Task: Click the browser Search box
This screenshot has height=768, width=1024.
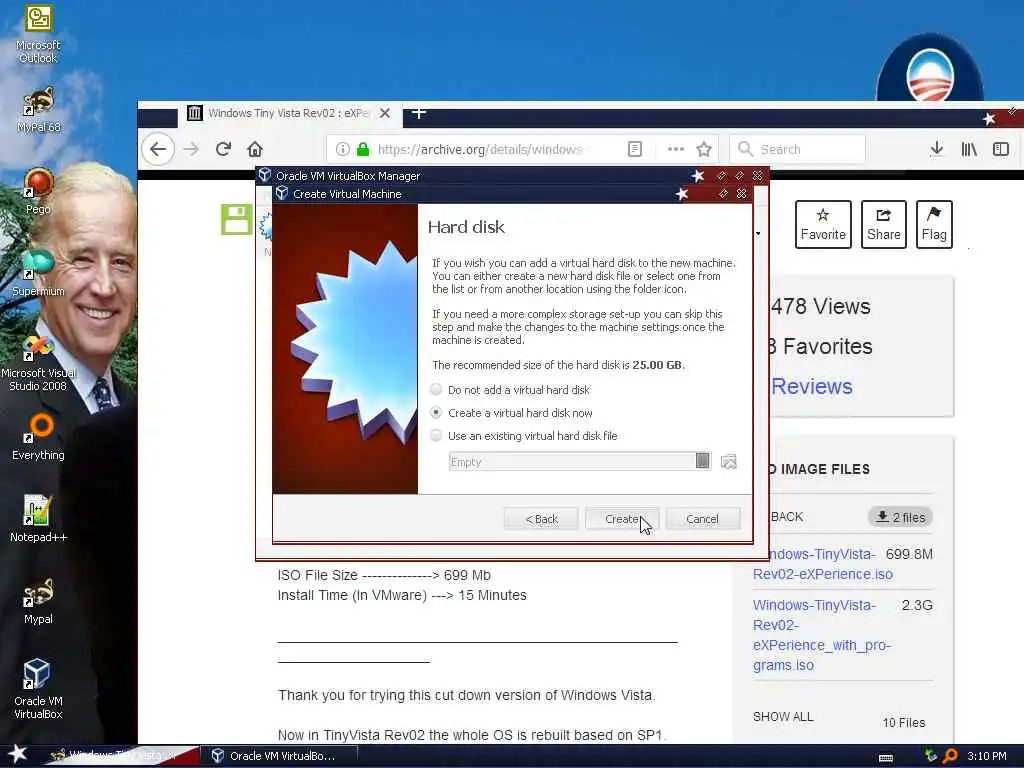Action: 797,149
